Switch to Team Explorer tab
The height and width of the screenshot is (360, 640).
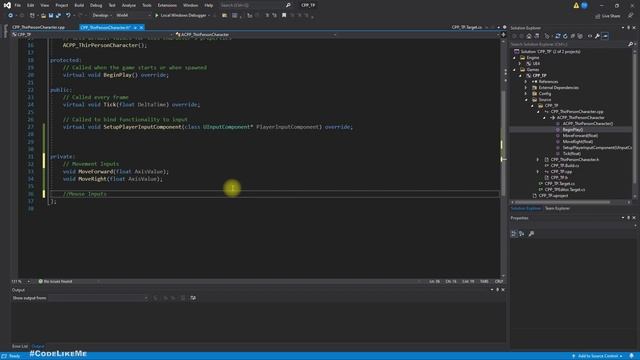pyautogui.click(x=557, y=208)
